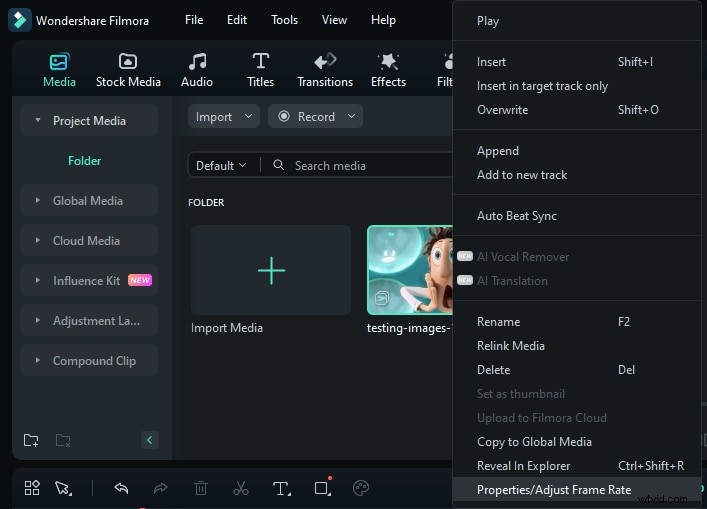Open the Help menu

[x=383, y=20]
